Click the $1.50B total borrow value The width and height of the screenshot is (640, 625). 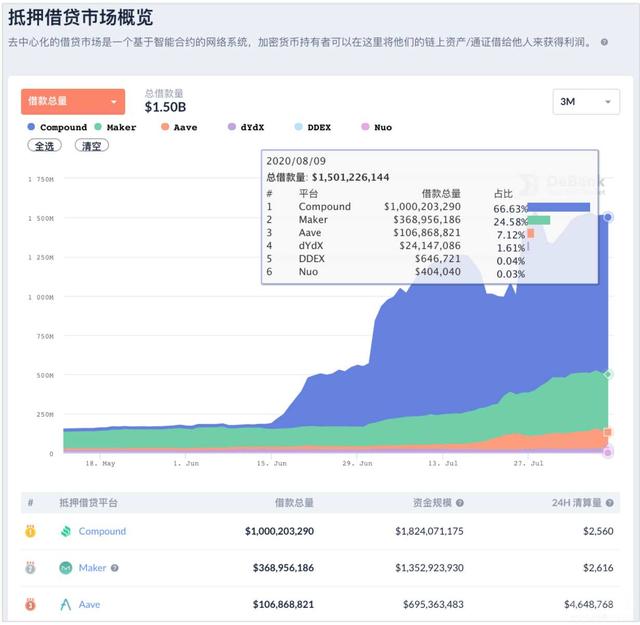tap(165, 107)
